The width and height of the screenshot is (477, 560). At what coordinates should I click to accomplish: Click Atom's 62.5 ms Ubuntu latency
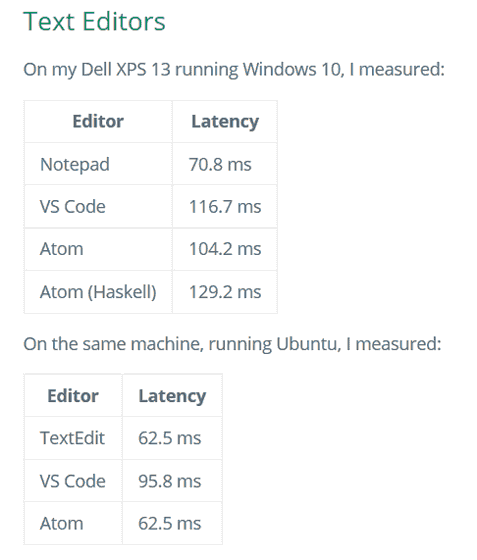[170, 524]
